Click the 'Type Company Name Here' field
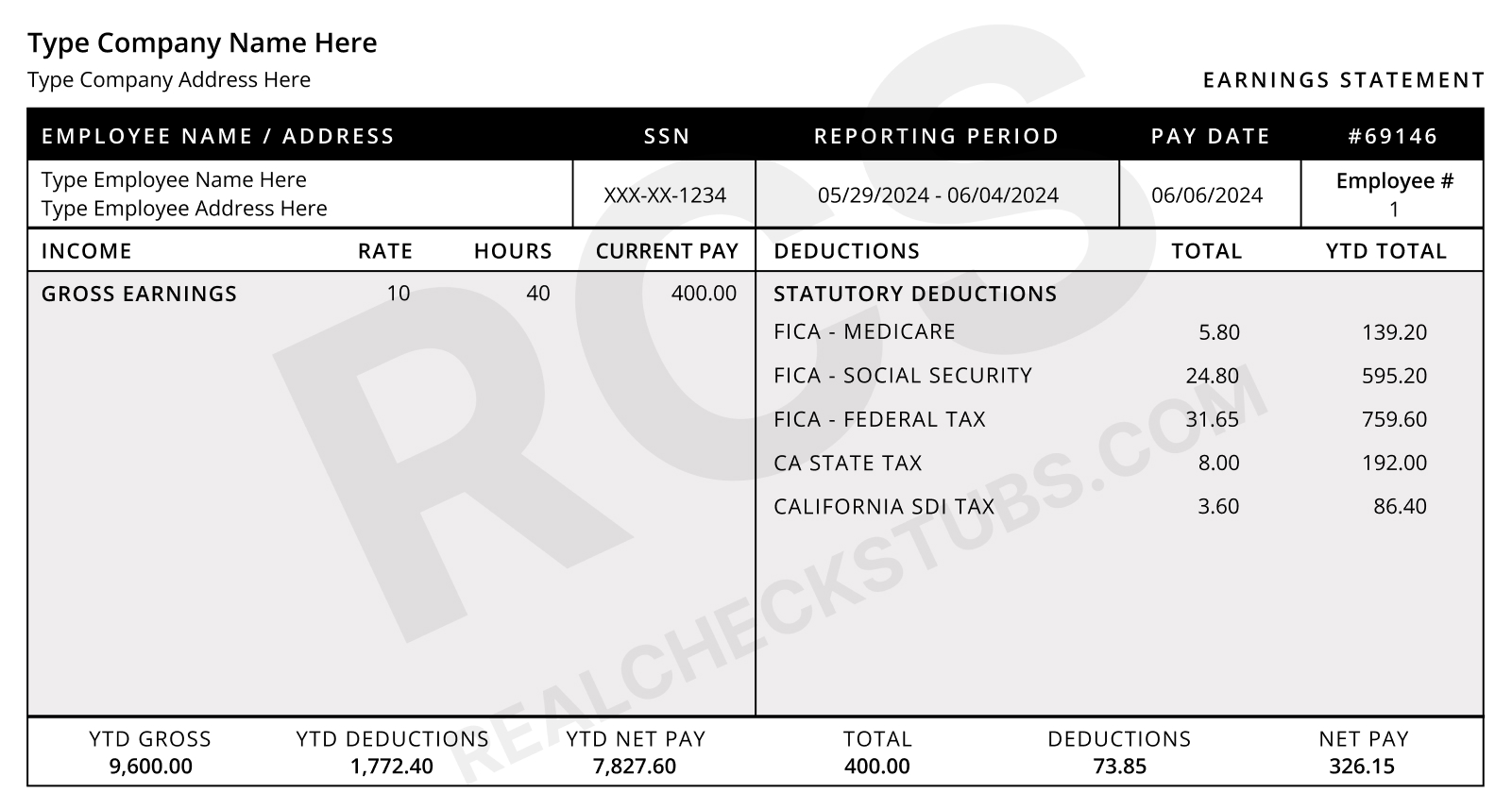 202,43
